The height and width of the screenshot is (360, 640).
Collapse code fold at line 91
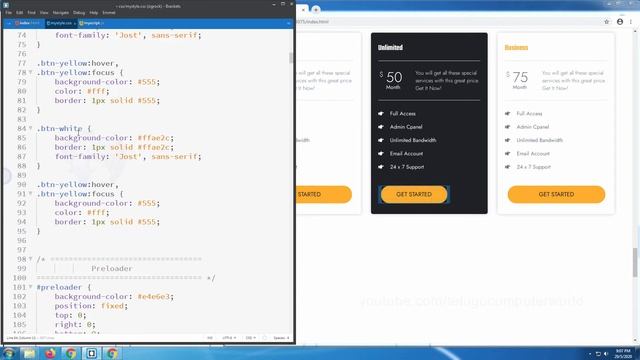[x=31, y=193]
